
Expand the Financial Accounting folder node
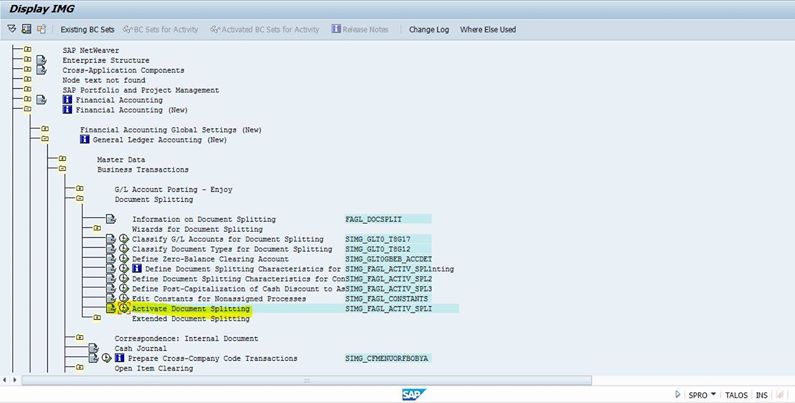click(27, 99)
